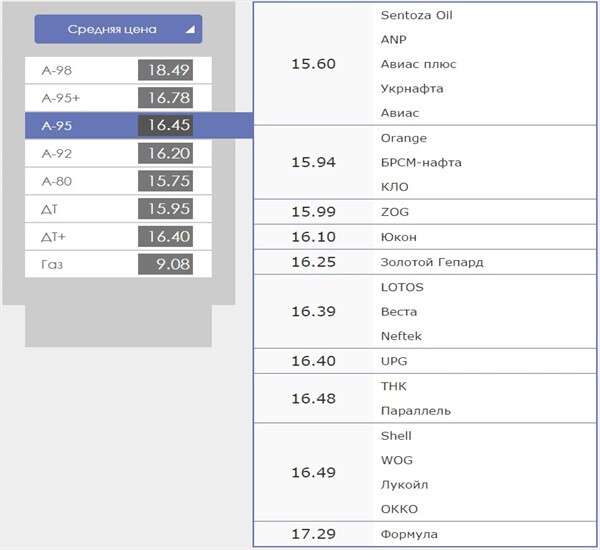Click the 16.45 price value

pos(165,125)
